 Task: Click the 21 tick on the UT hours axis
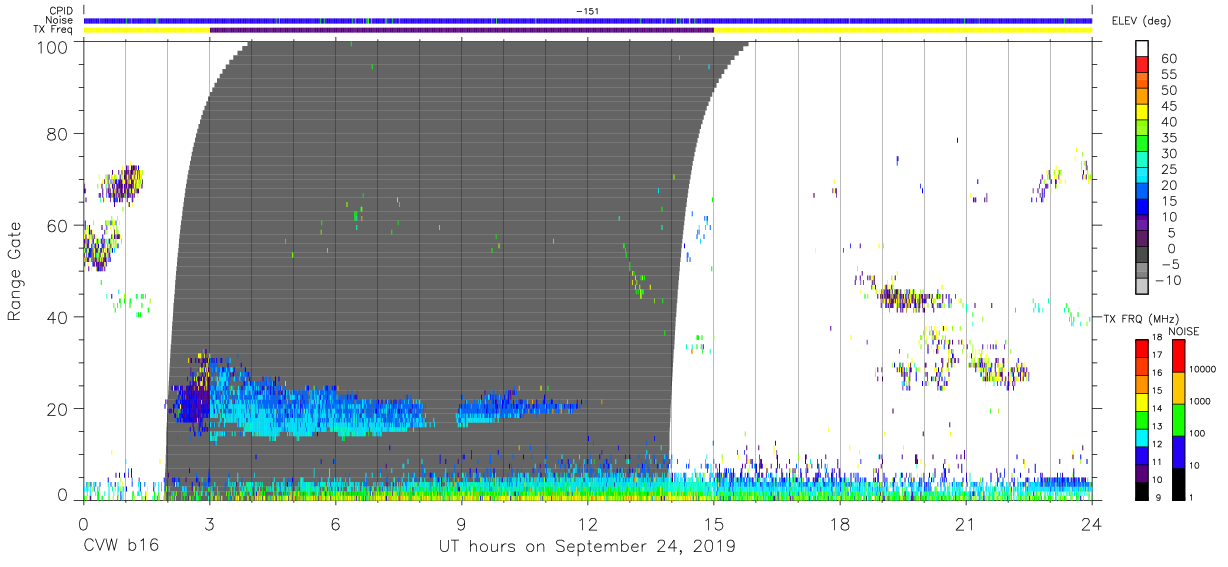(966, 523)
